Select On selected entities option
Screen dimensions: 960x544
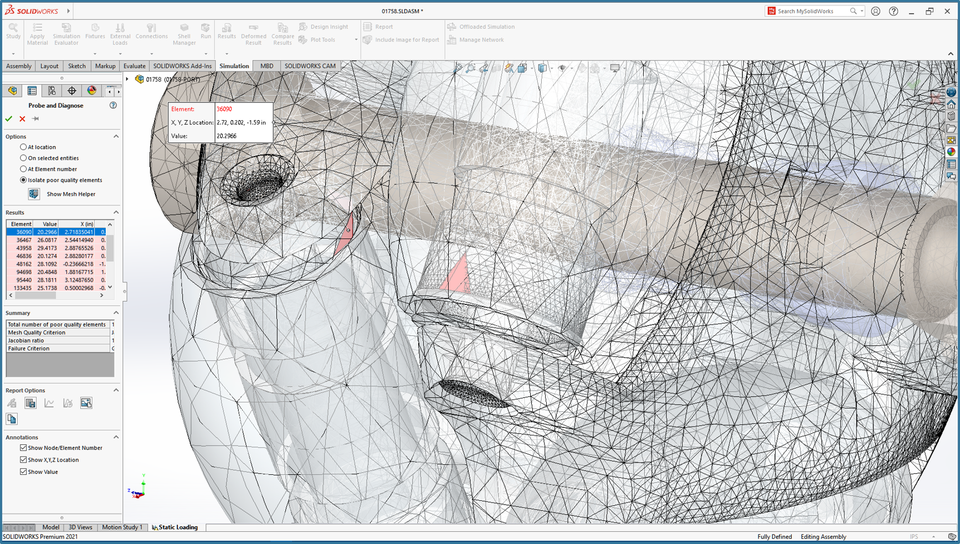pos(23,158)
